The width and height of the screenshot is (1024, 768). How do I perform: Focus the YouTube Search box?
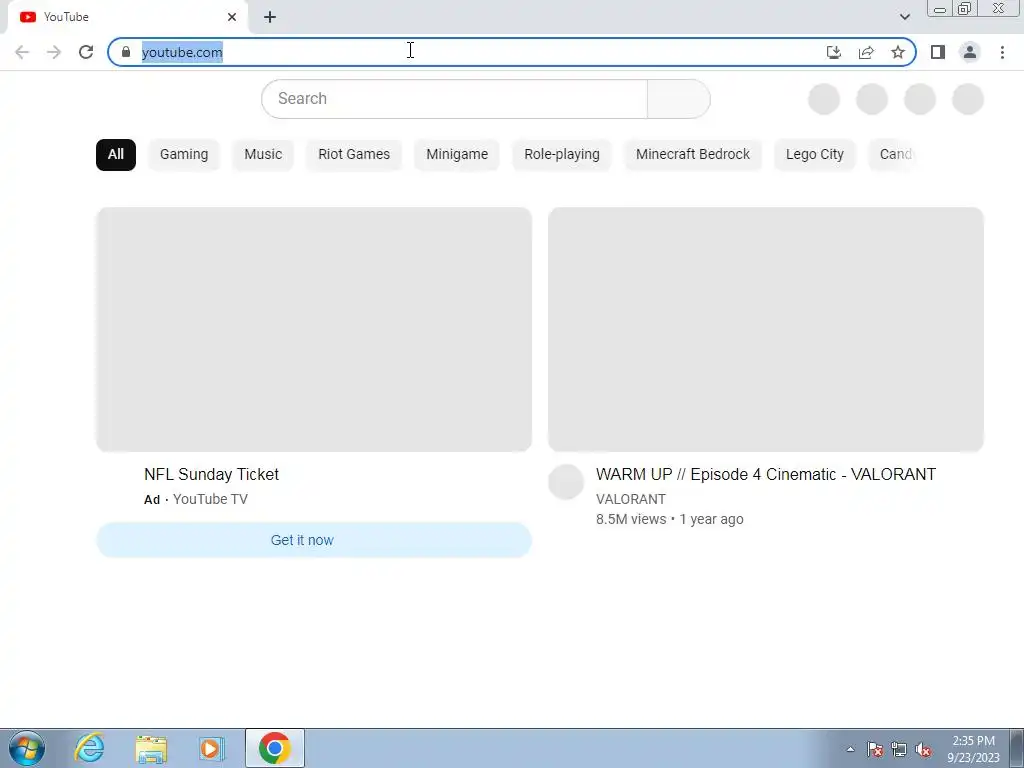point(455,99)
